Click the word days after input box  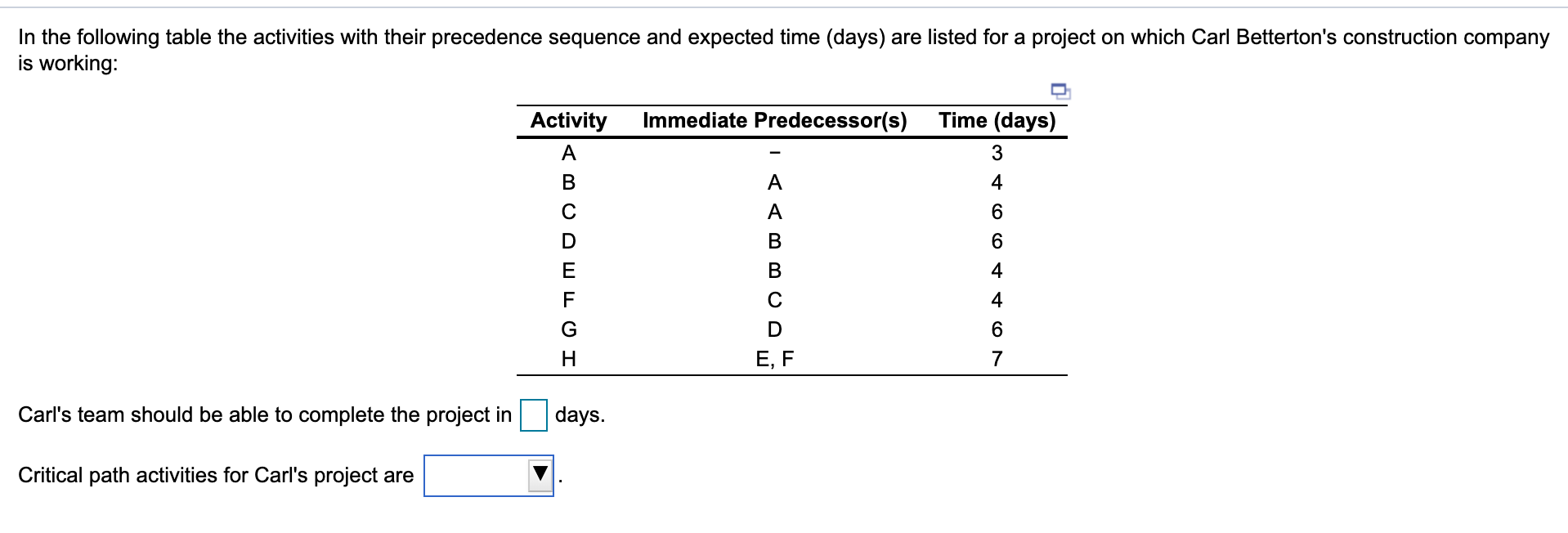click(580, 415)
